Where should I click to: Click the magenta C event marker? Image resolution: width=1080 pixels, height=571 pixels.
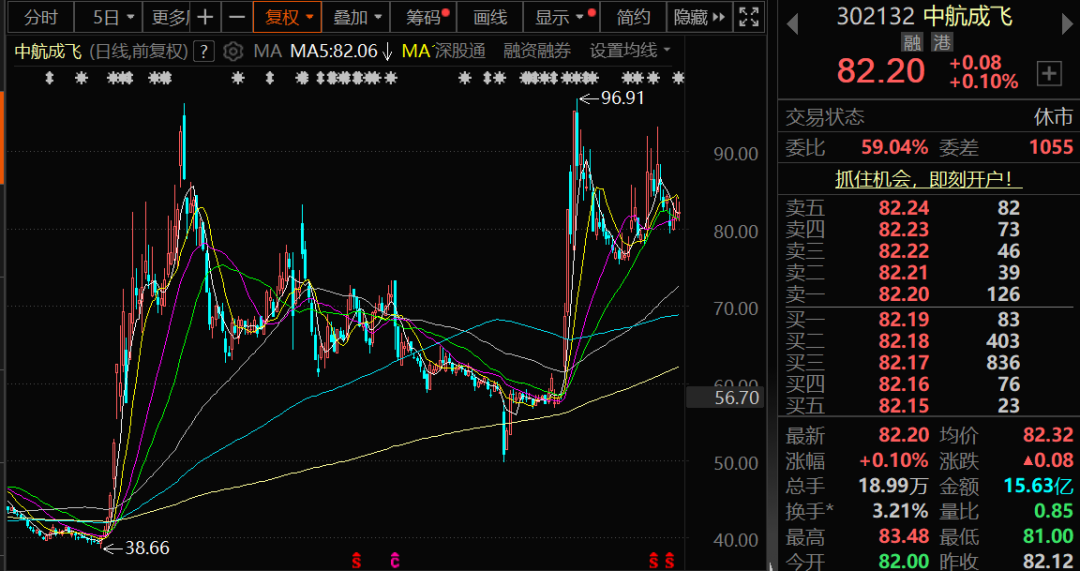(395, 559)
